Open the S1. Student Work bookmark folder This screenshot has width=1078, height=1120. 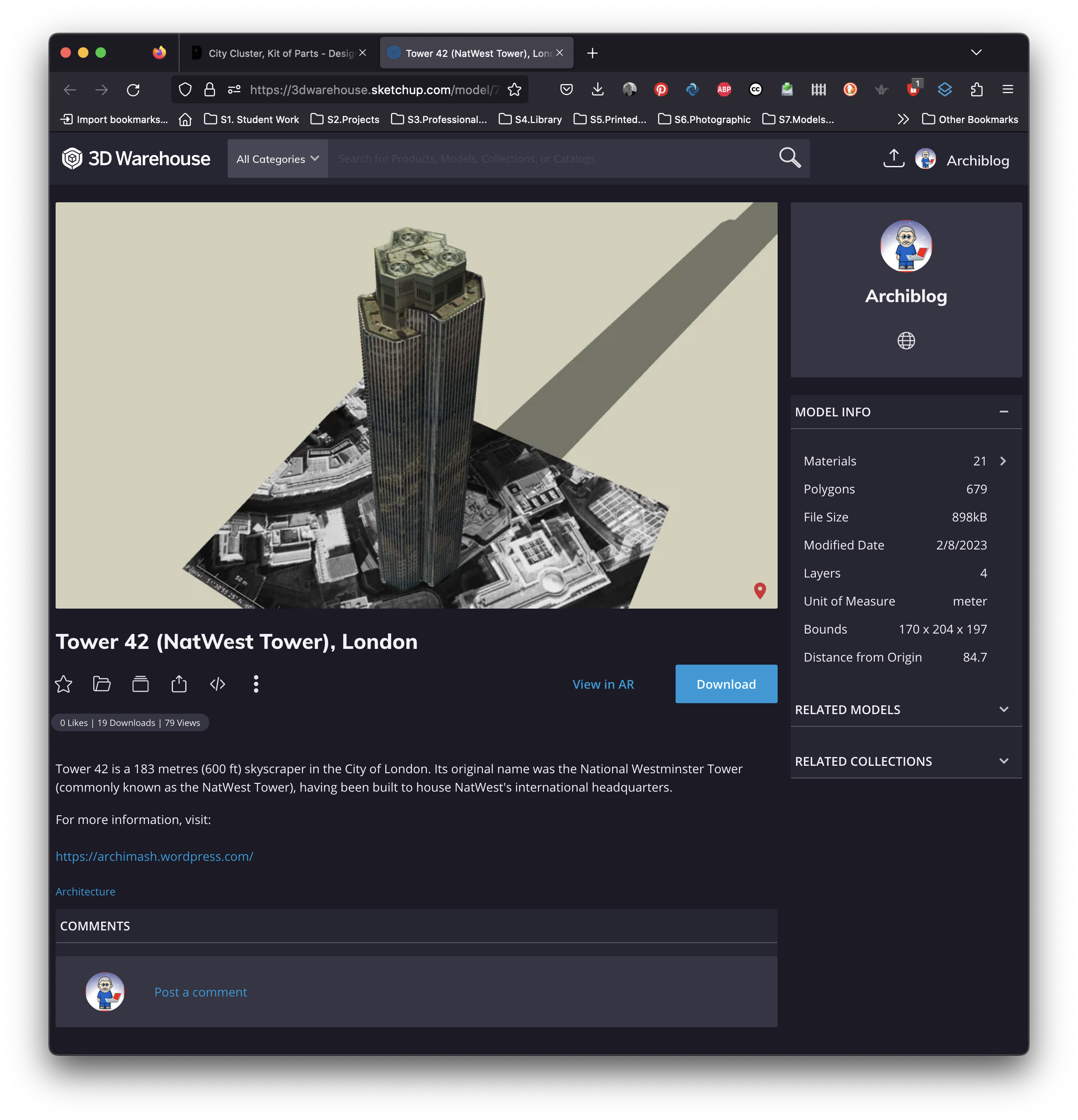(251, 120)
